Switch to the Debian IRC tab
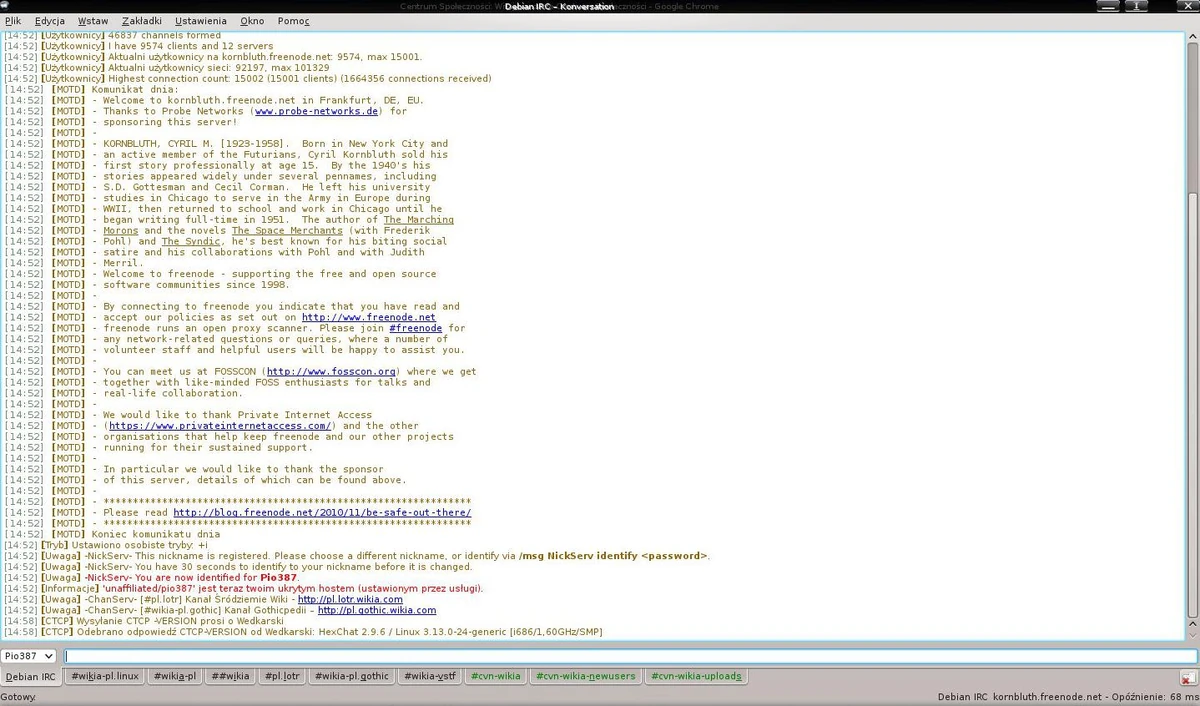 [30, 676]
